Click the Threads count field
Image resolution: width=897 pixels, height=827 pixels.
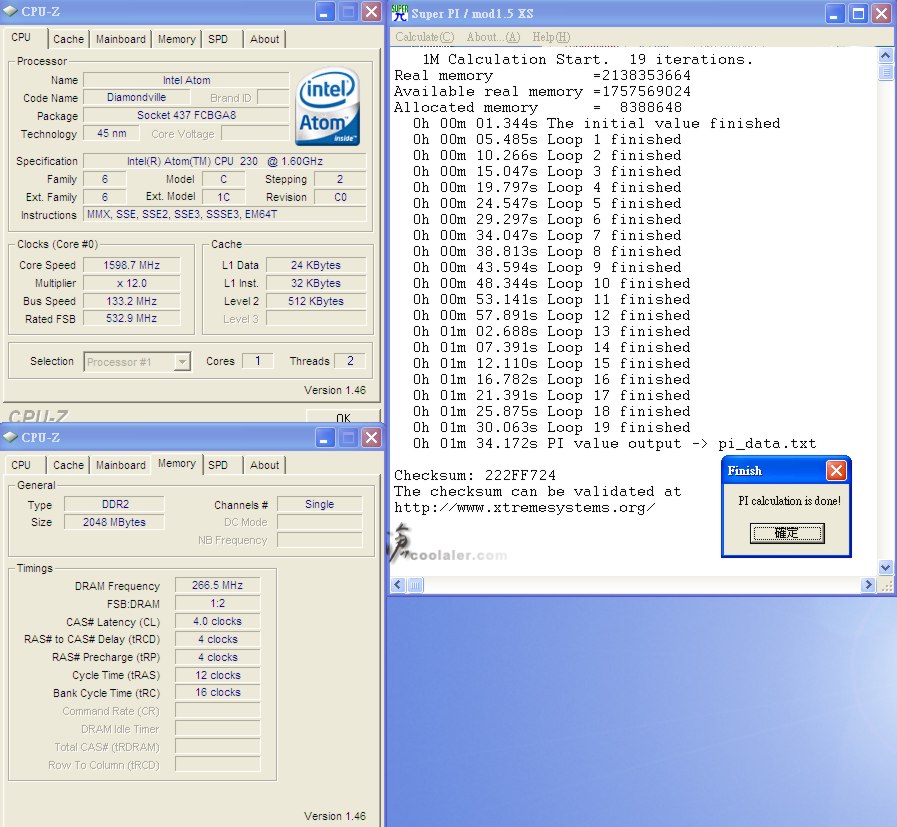(350, 361)
